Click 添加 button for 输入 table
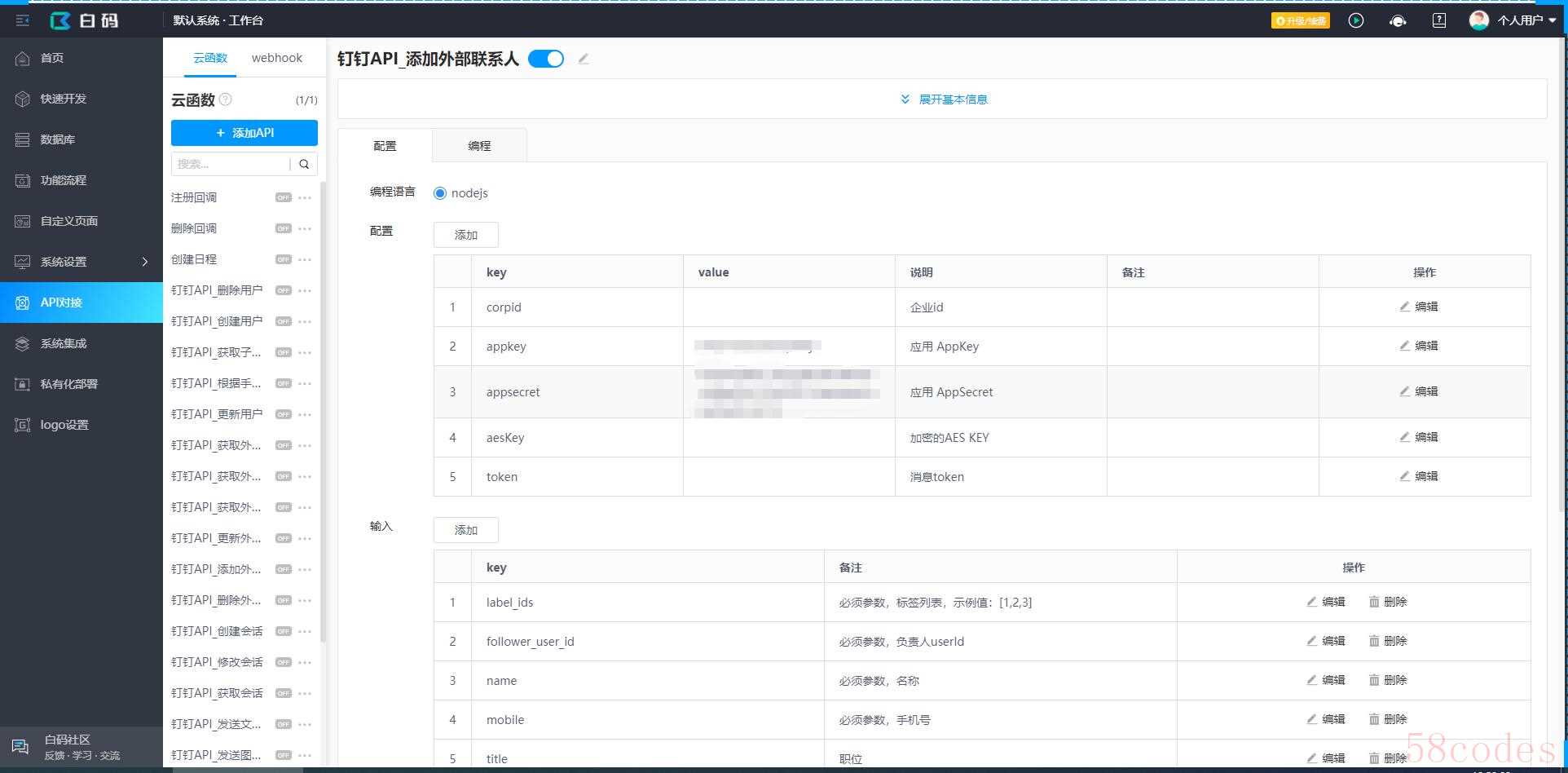Screen dimensions: 1568x773 tap(466, 530)
